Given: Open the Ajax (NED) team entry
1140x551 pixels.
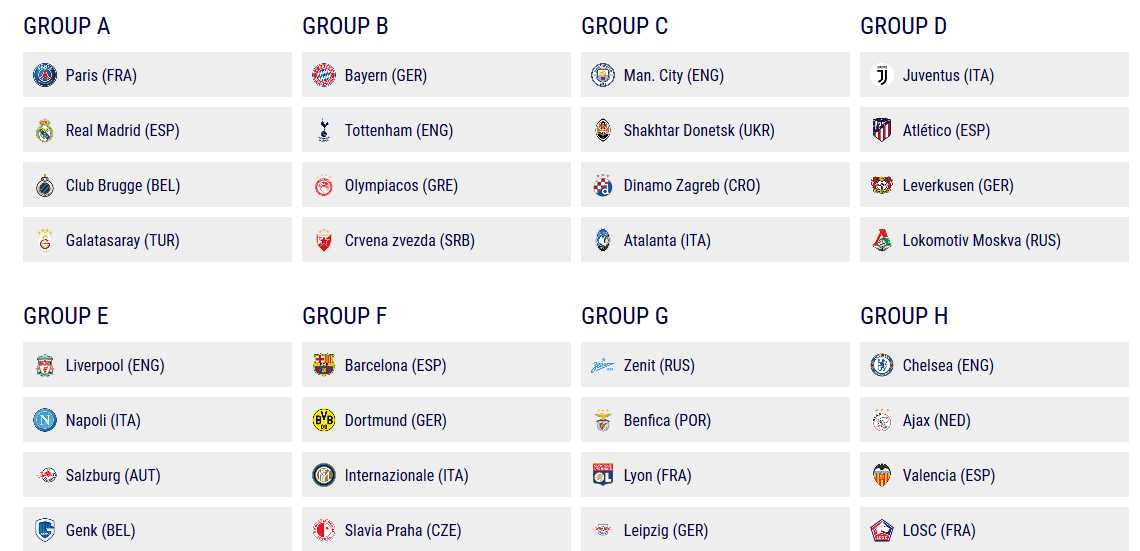Looking at the screenshot, I should coord(936,420).
